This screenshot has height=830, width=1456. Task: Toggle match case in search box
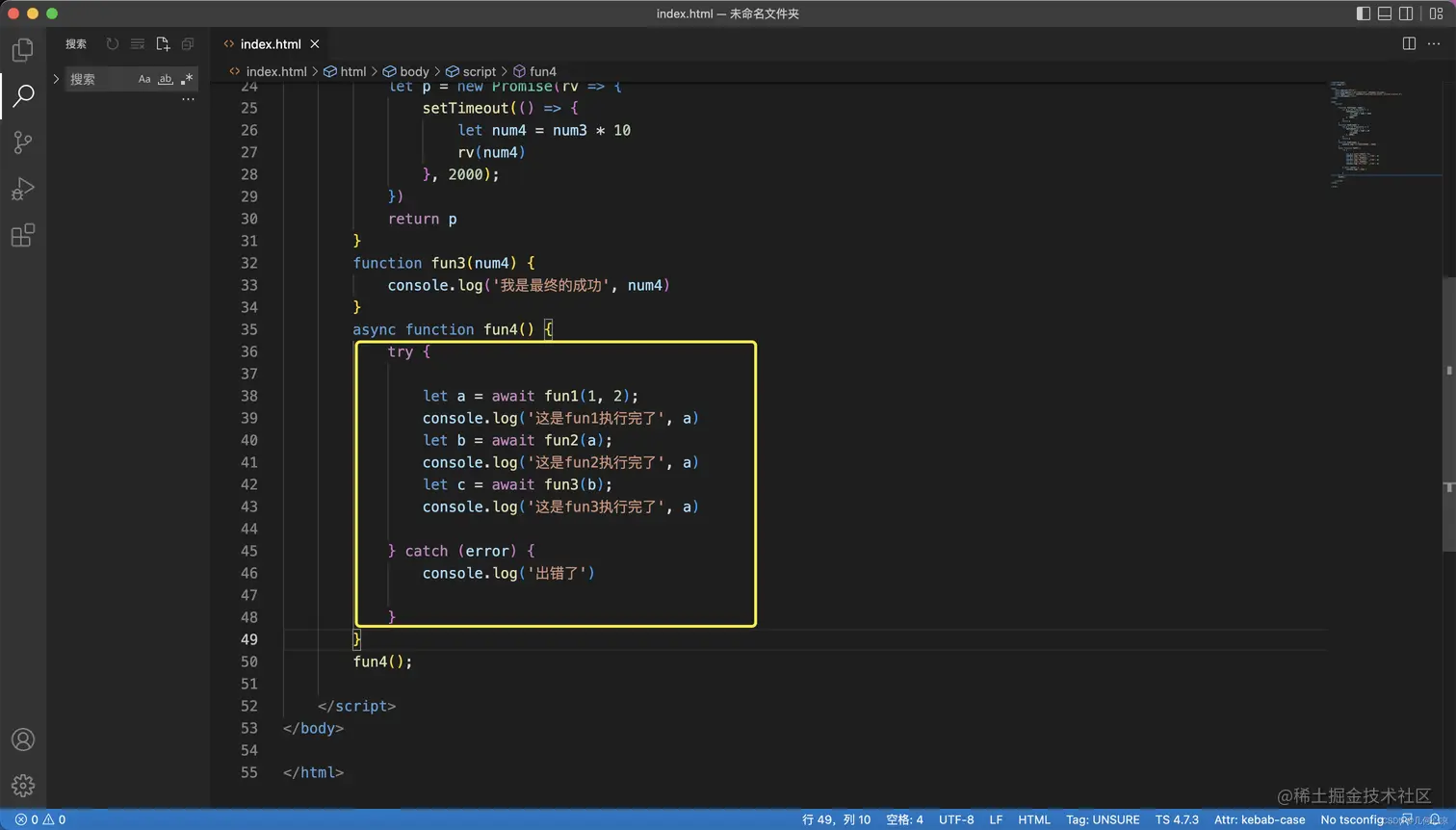tap(144, 79)
